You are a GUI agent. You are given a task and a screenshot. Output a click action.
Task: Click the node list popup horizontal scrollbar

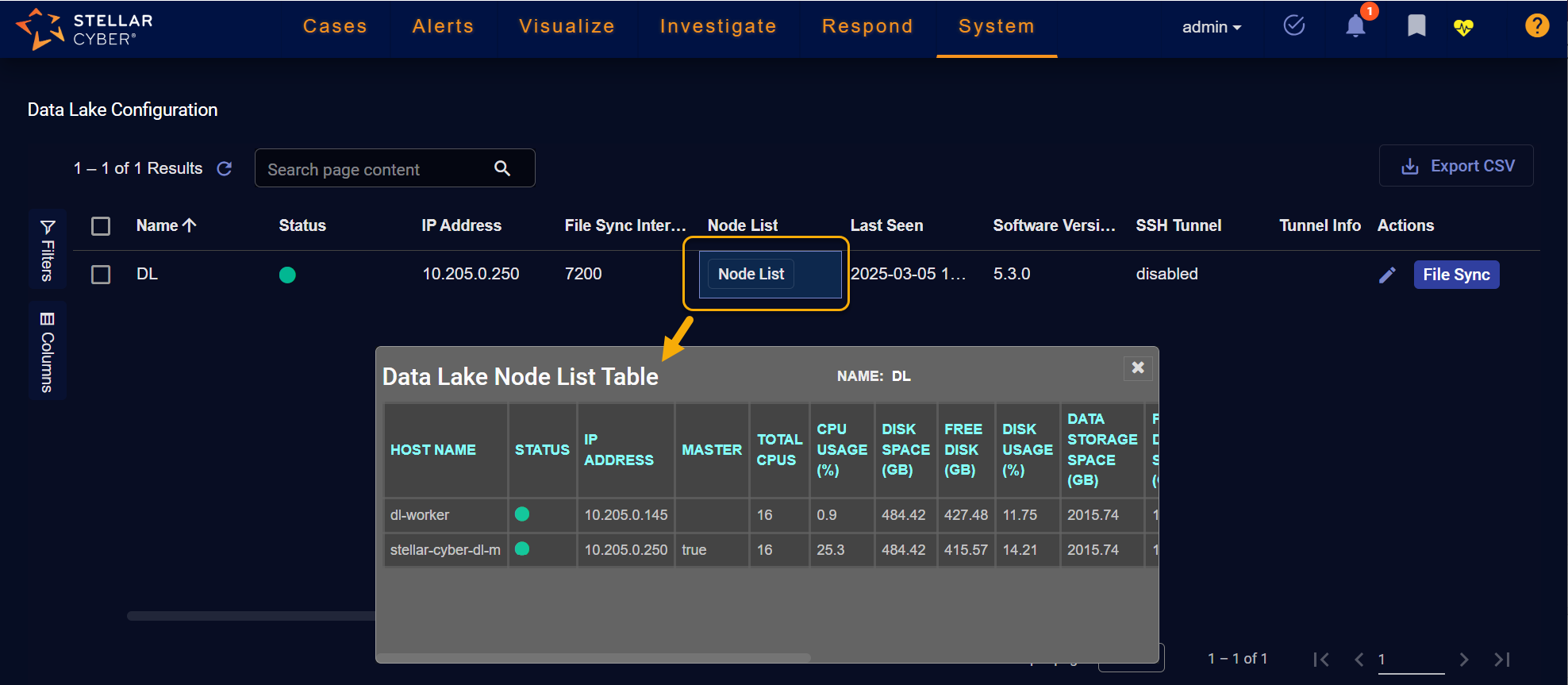point(594,657)
